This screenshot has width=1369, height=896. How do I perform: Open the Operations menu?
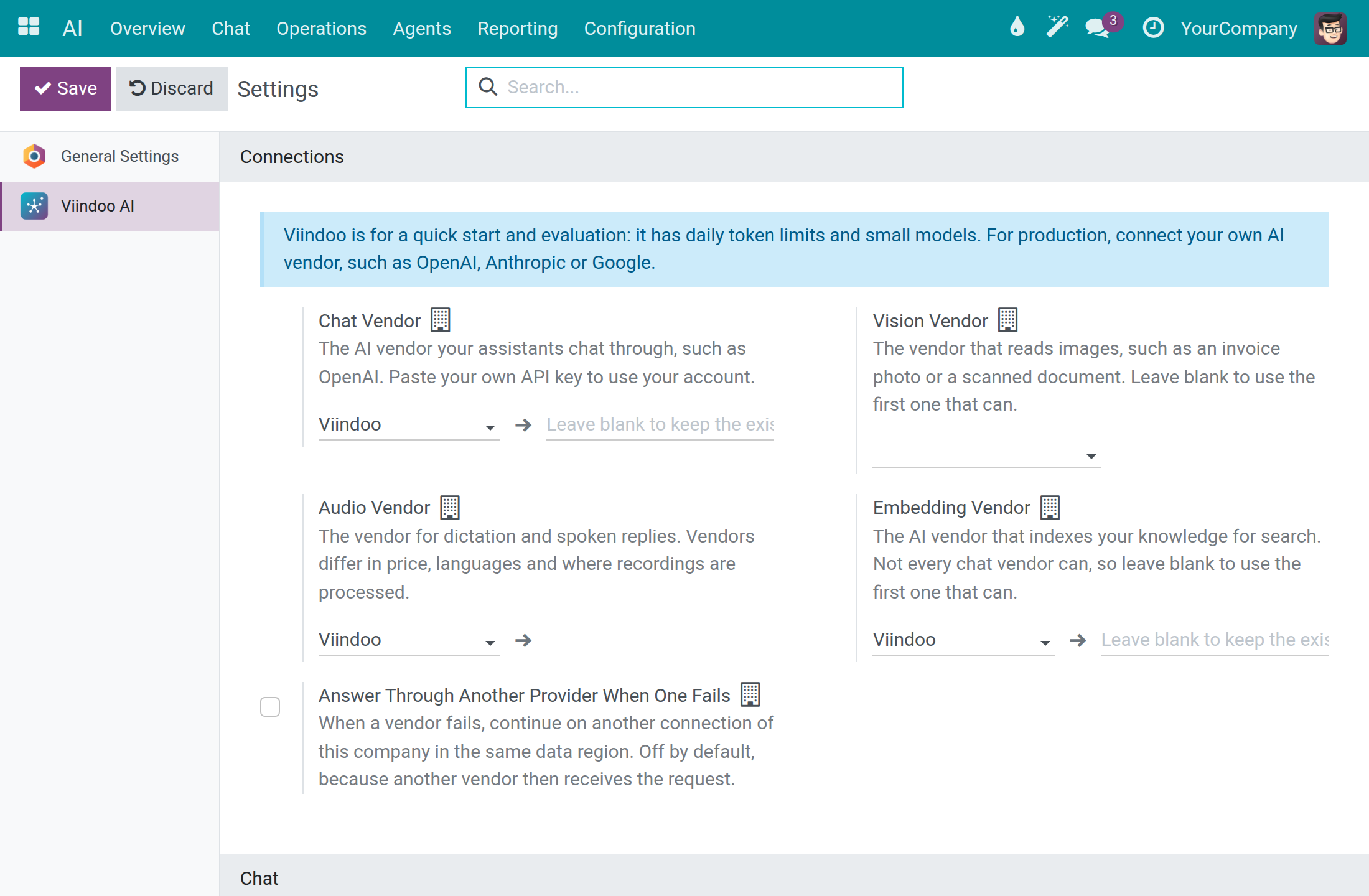coord(321,29)
